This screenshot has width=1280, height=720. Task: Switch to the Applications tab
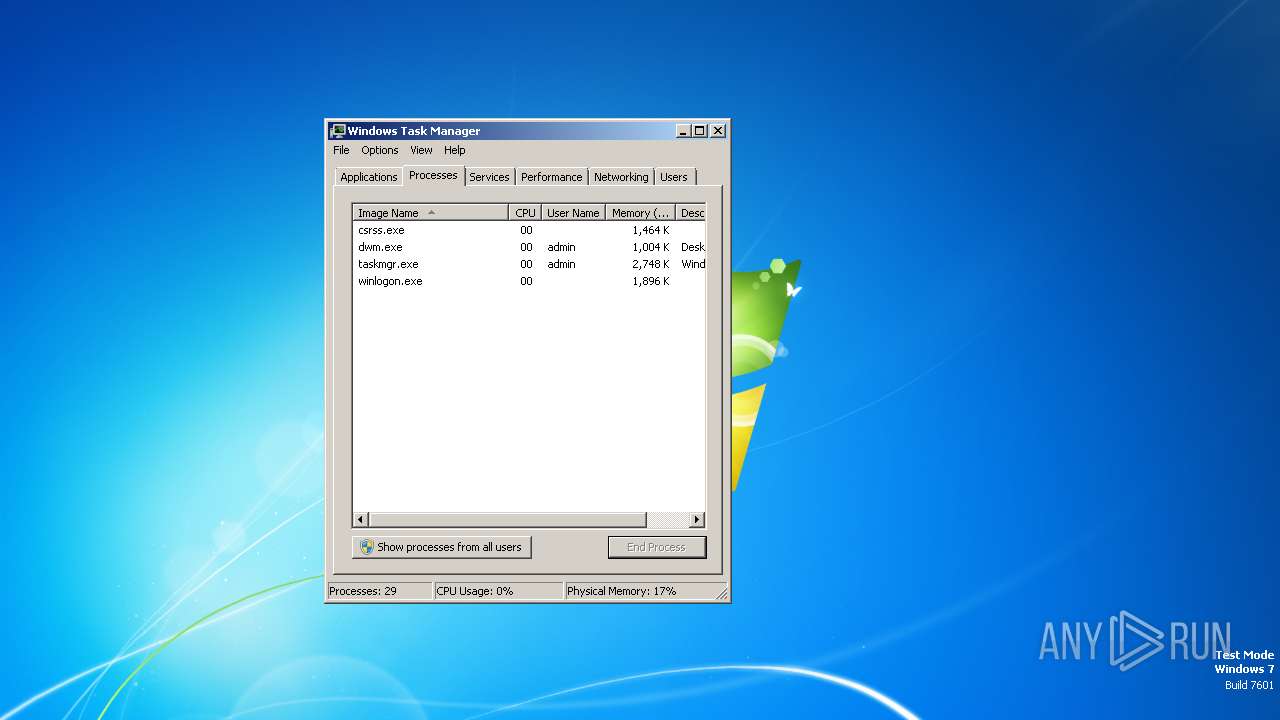coord(369,177)
